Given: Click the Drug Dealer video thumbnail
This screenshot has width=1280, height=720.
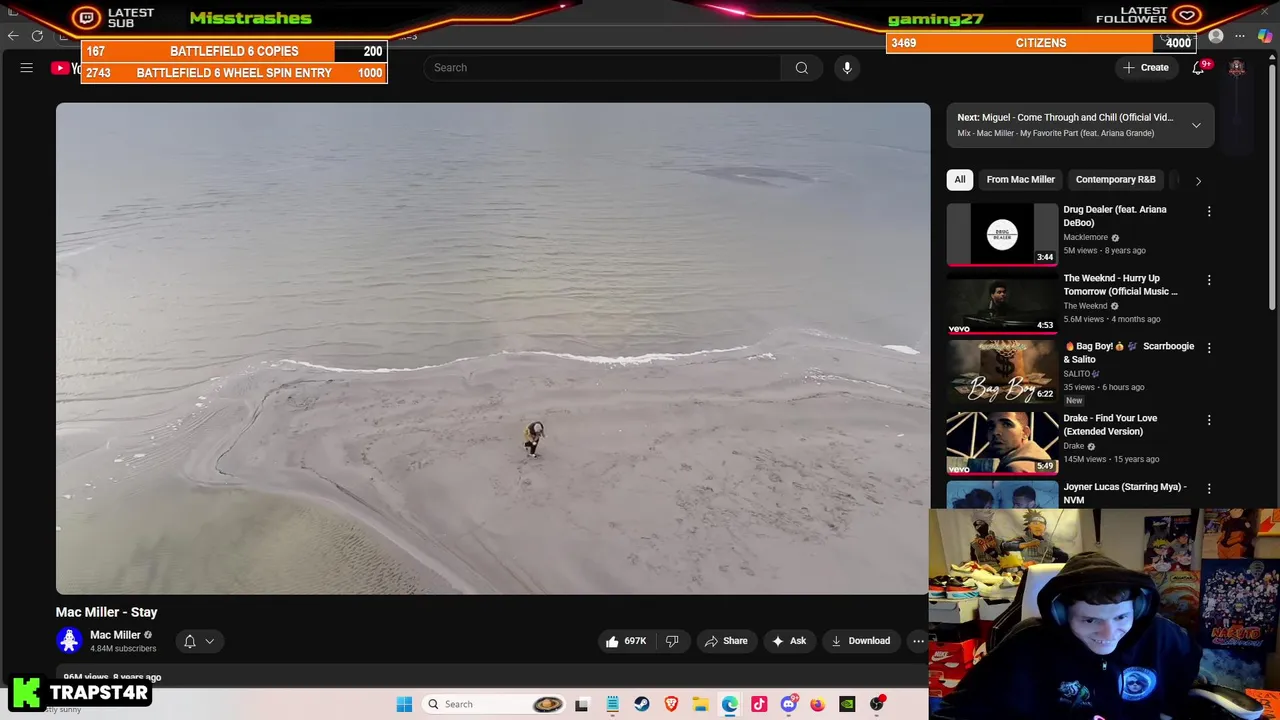Looking at the screenshot, I should click(x=1002, y=235).
